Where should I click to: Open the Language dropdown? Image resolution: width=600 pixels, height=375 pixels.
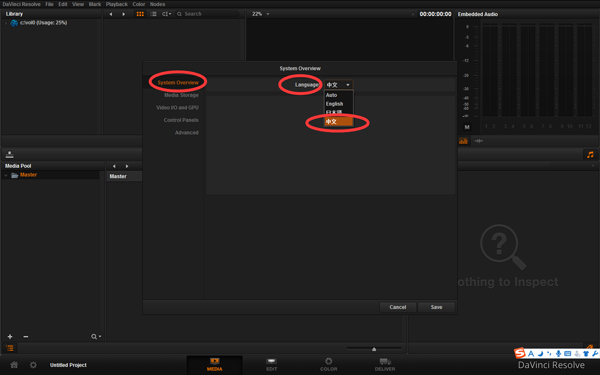339,85
